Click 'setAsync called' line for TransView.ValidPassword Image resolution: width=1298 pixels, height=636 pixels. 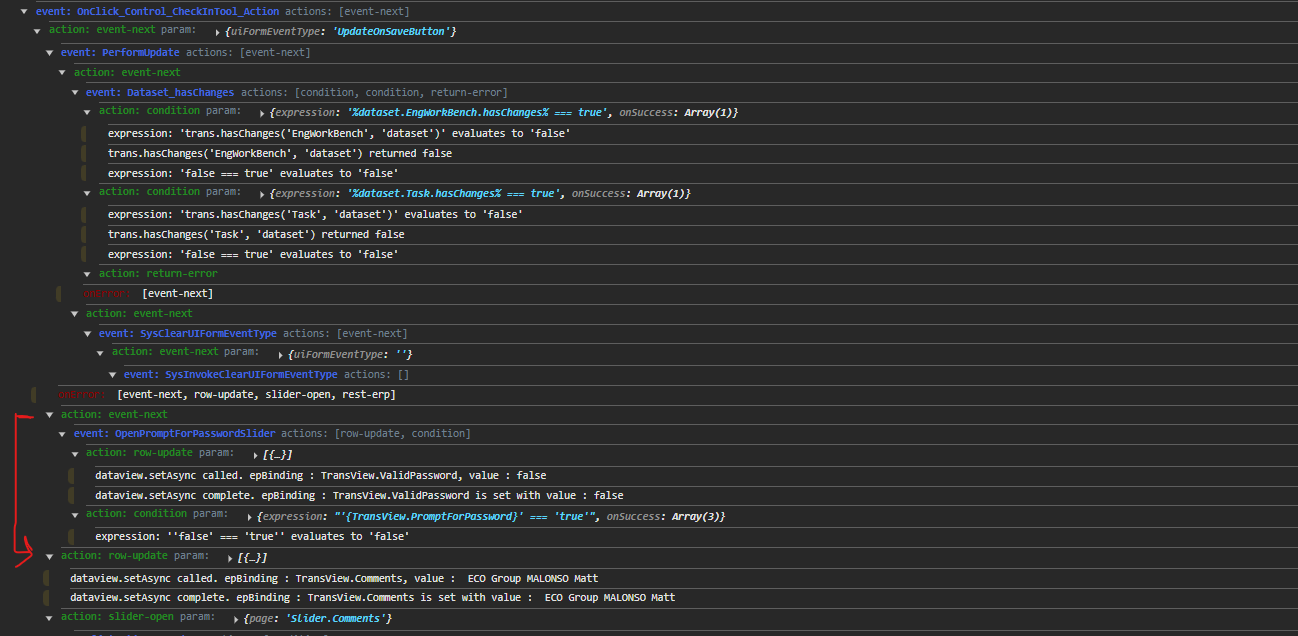[x=321, y=476]
